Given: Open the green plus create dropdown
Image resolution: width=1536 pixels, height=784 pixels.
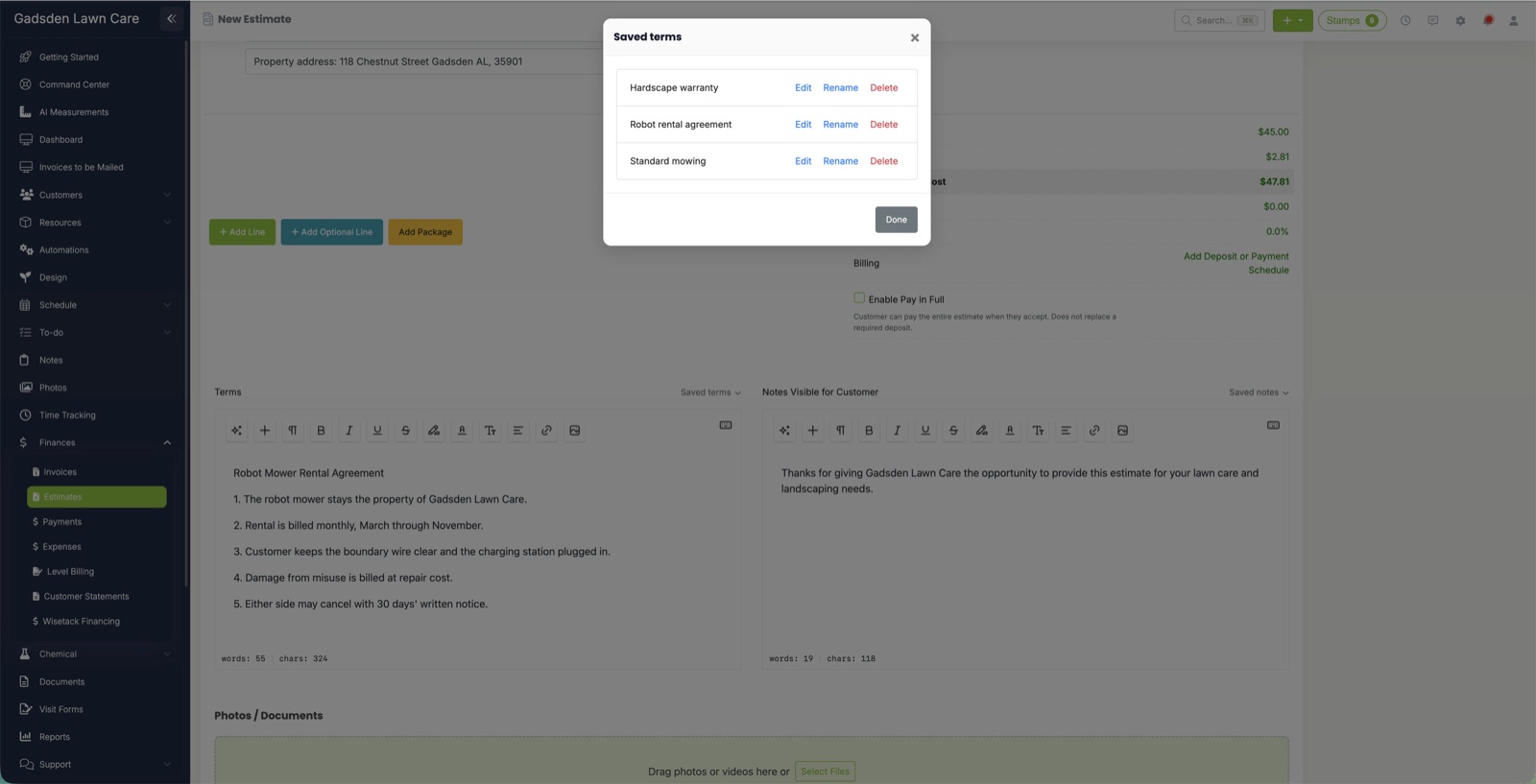Looking at the screenshot, I should coord(1292,20).
